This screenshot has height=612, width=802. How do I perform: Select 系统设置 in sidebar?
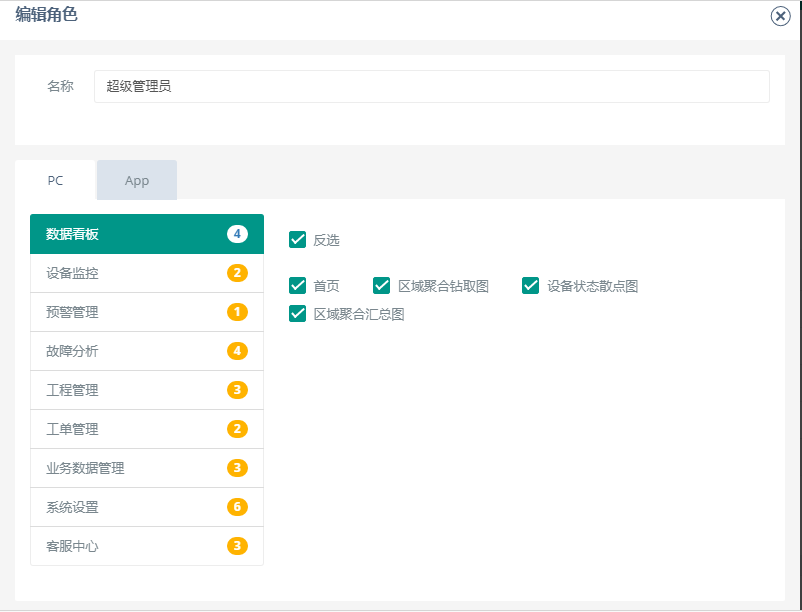click(x=147, y=507)
